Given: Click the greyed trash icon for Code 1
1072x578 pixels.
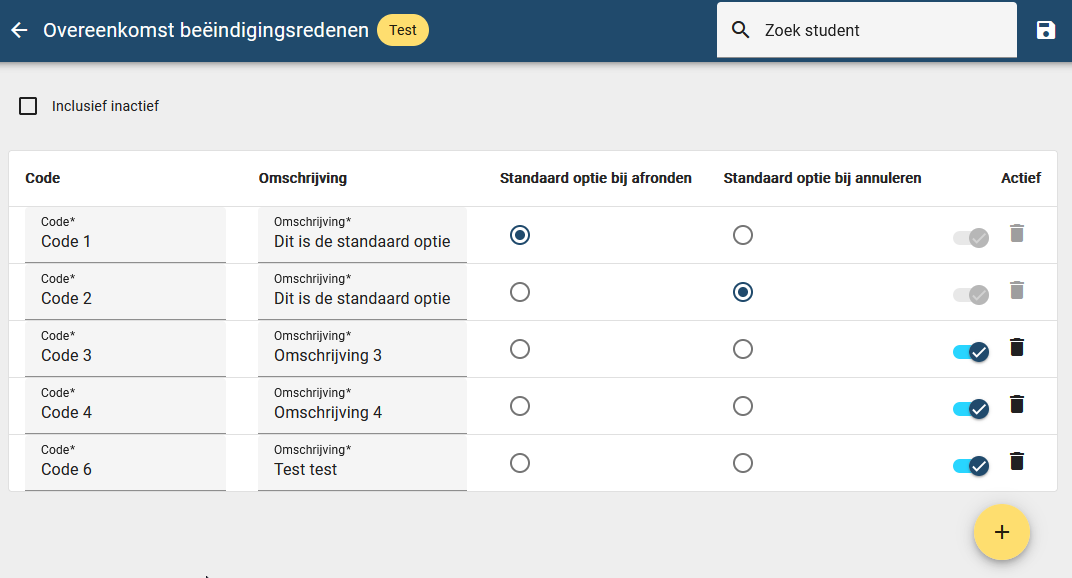Looking at the screenshot, I should [1017, 233].
